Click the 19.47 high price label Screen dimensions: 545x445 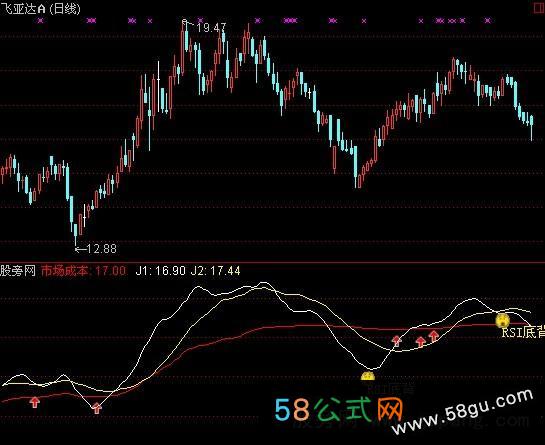[211, 28]
